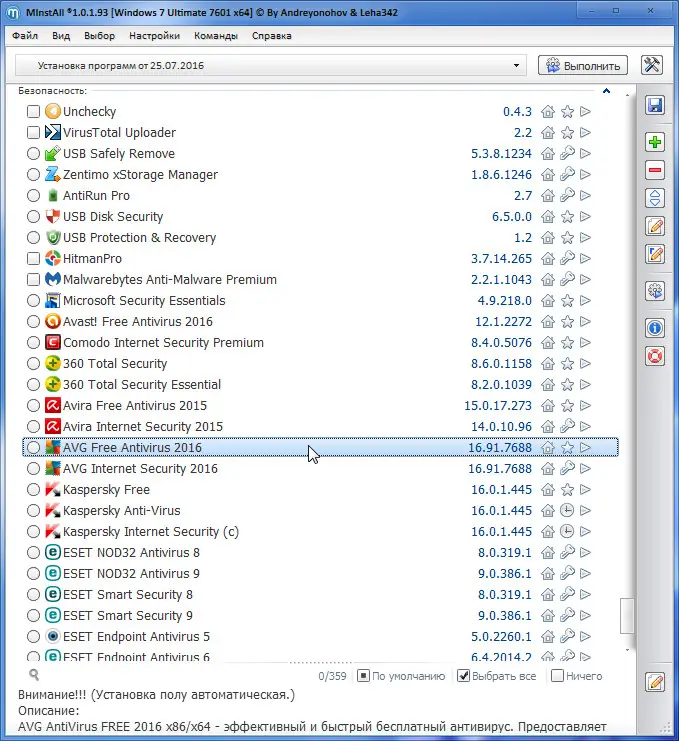Open the Команды menu
This screenshot has width=679, height=741.
(216, 36)
